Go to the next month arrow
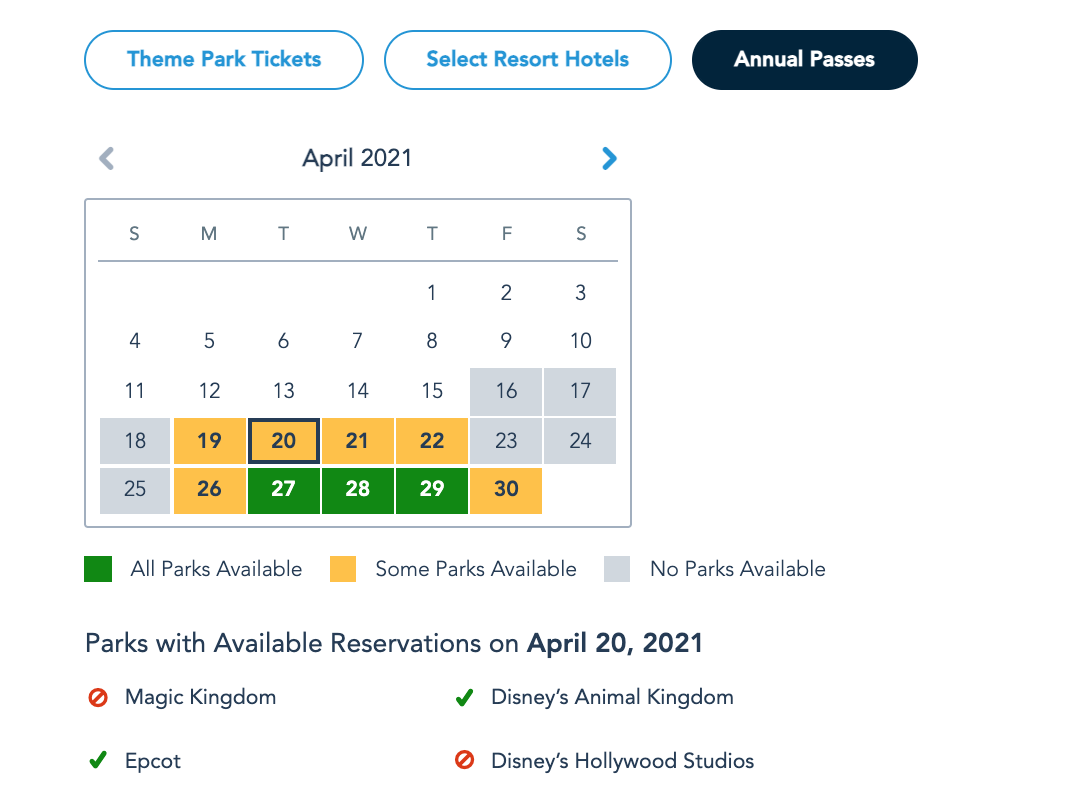The height and width of the screenshot is (810, 1074). [x=609, y=158]
